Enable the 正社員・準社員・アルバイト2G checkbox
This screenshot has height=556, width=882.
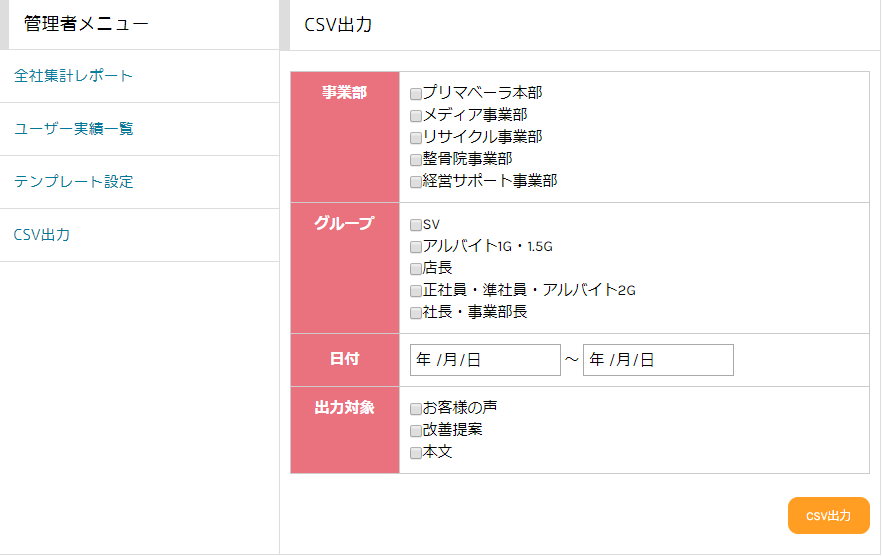416,291
